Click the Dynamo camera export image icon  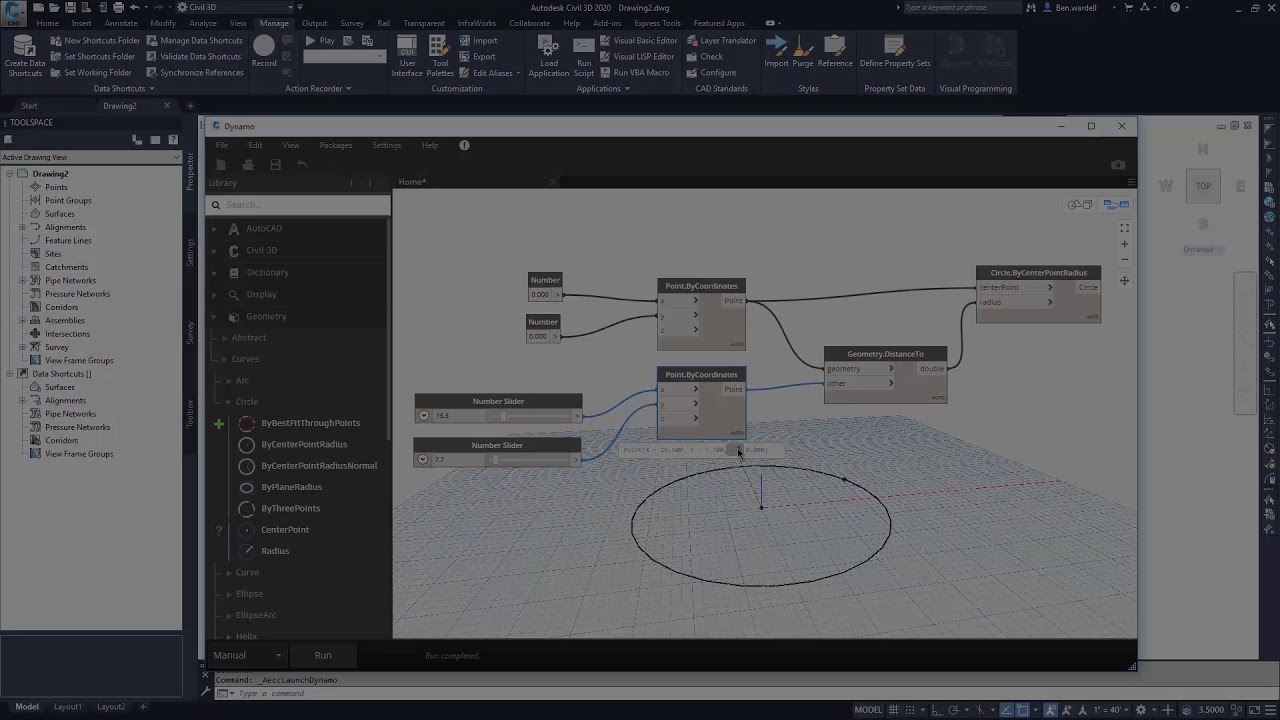point(1118,165)
